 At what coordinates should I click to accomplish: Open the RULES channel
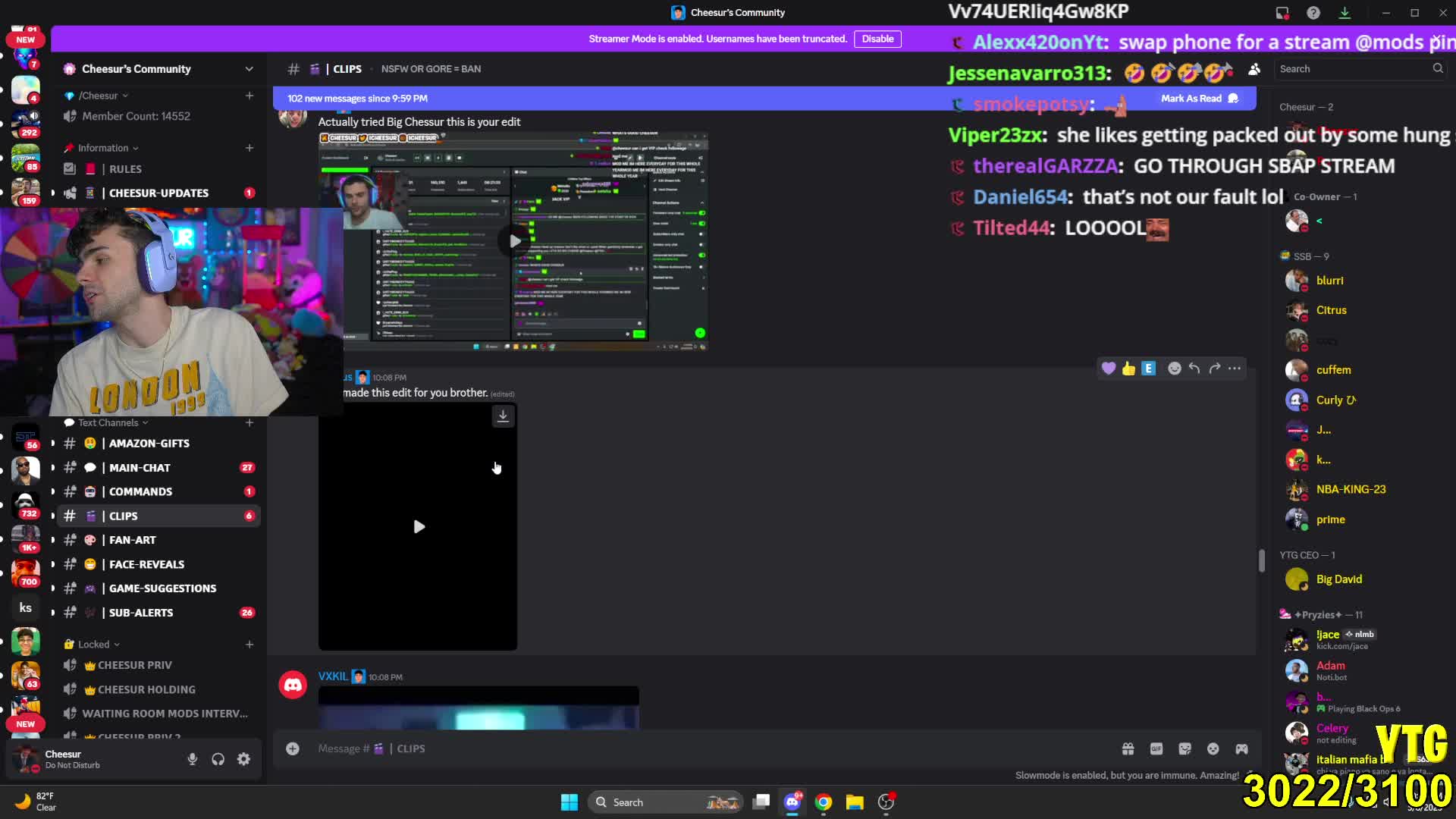click(x=159, y=169)
